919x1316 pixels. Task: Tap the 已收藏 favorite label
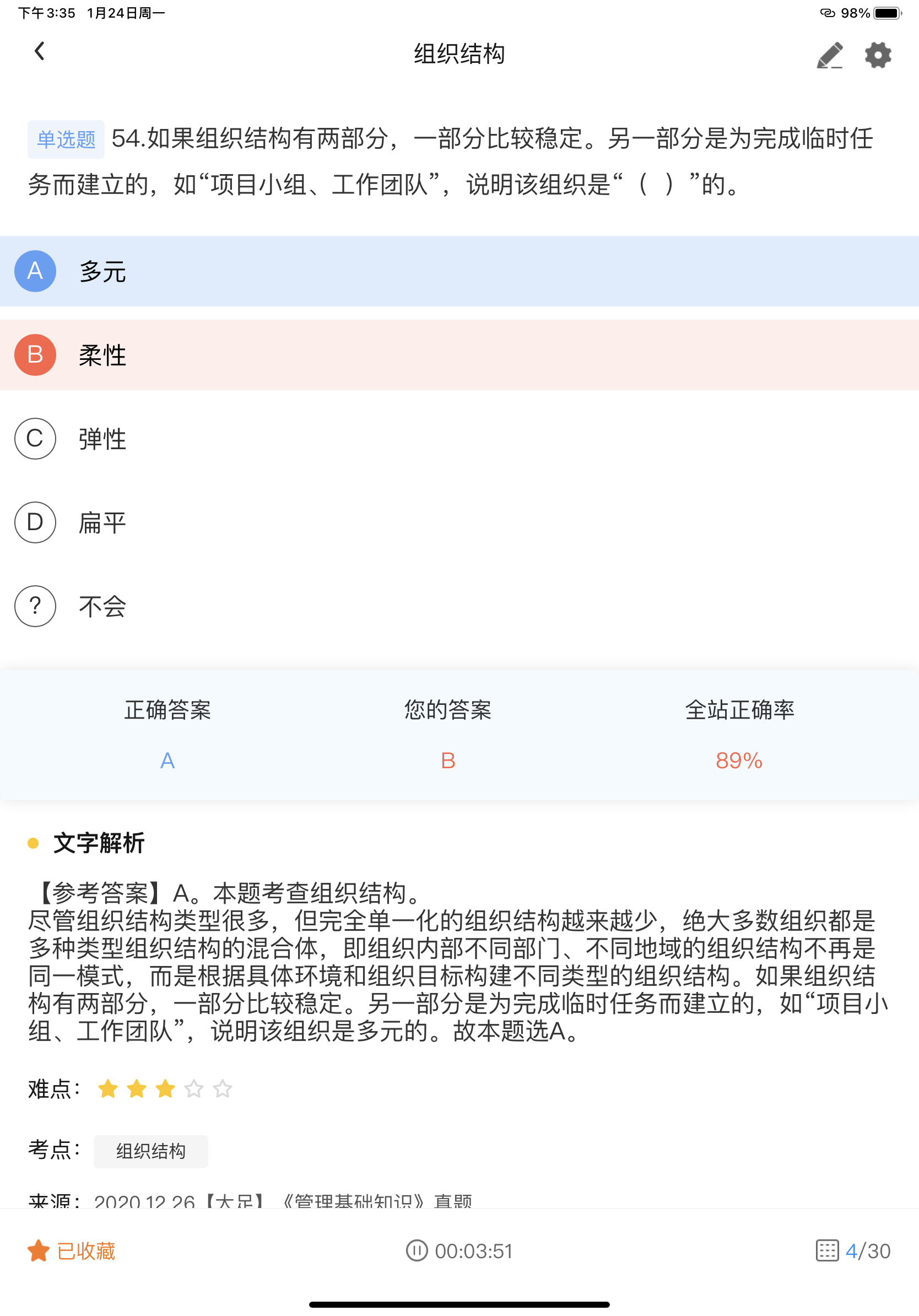coord(86,1250)
